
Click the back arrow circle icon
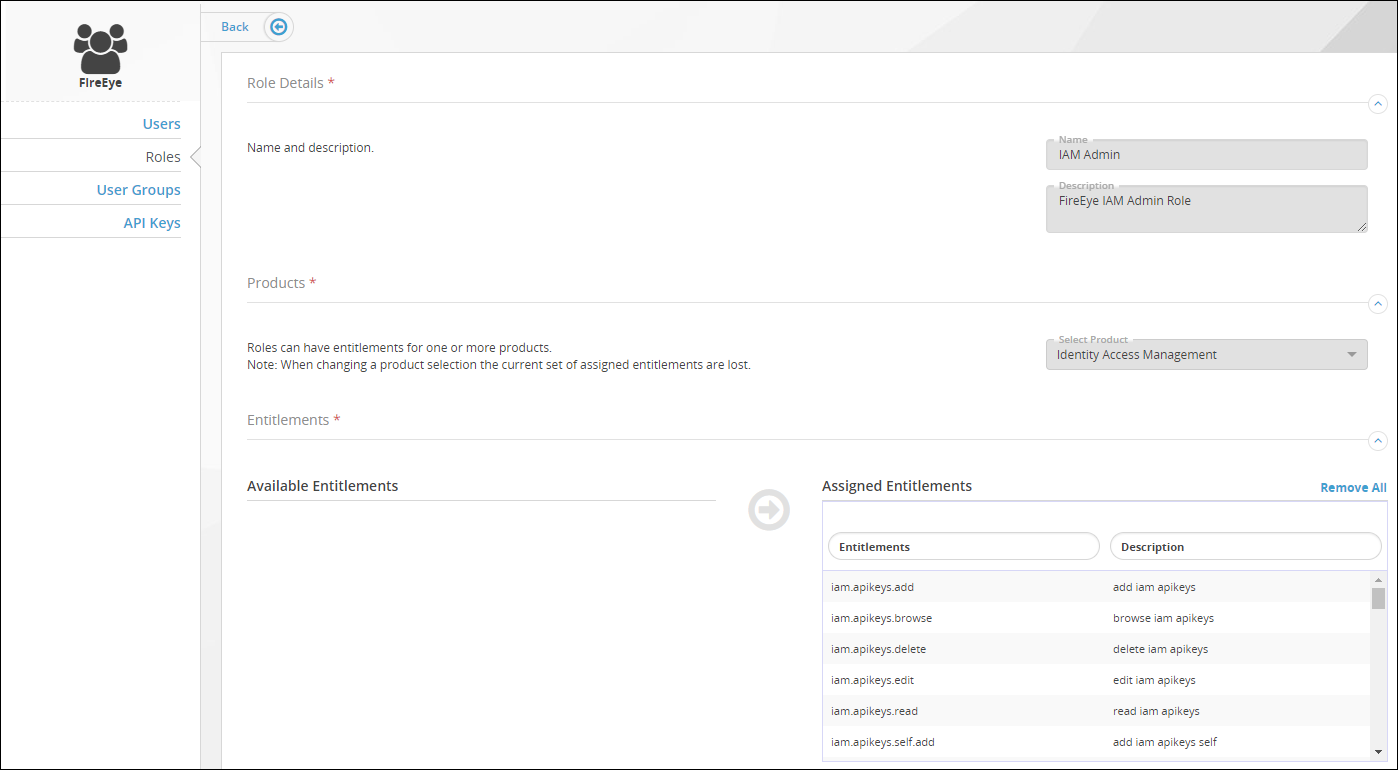click(279, 27)
